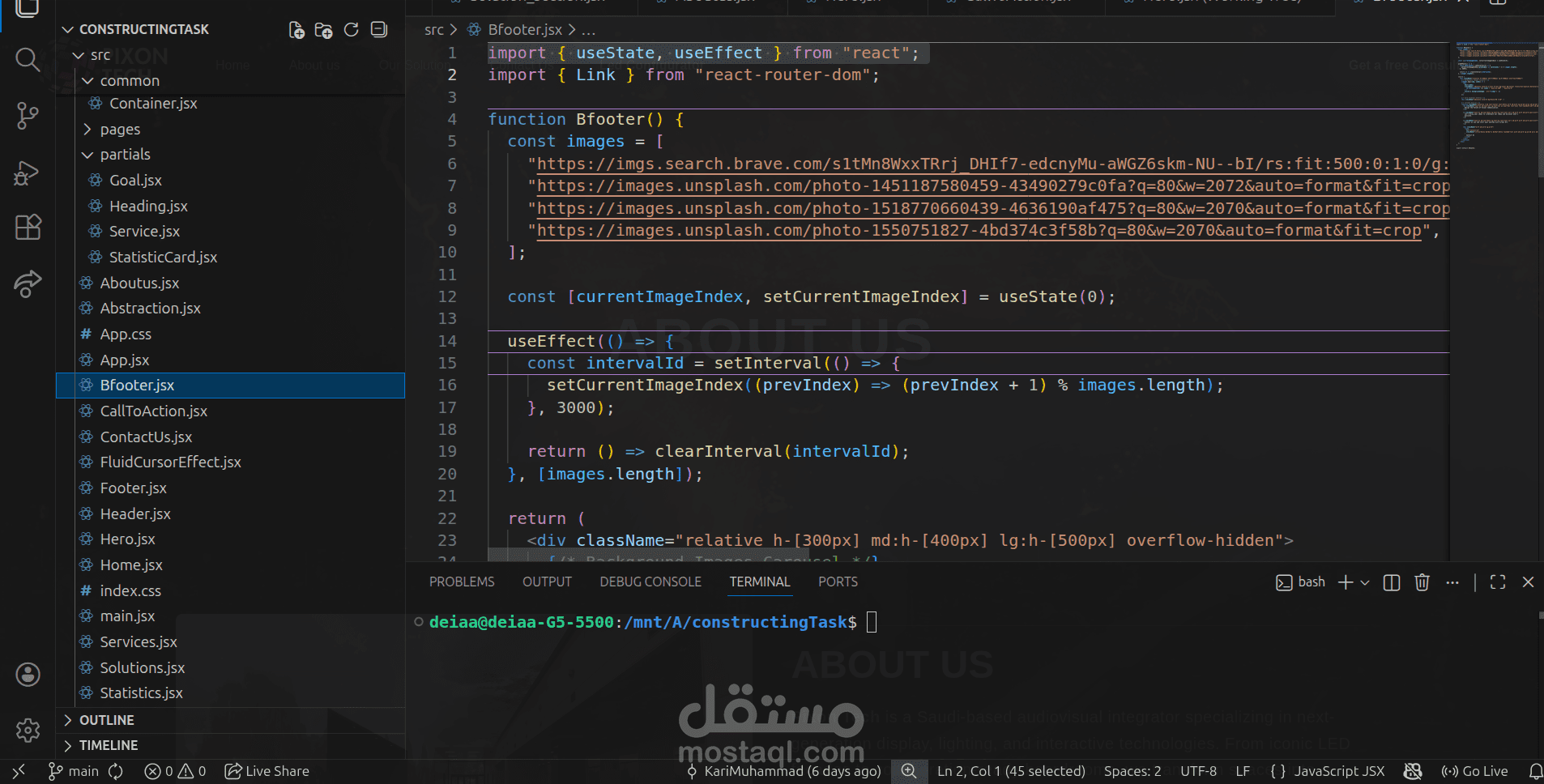
Task: Click the zoom magnifier status icon
Action: click(x=909, y=771)
